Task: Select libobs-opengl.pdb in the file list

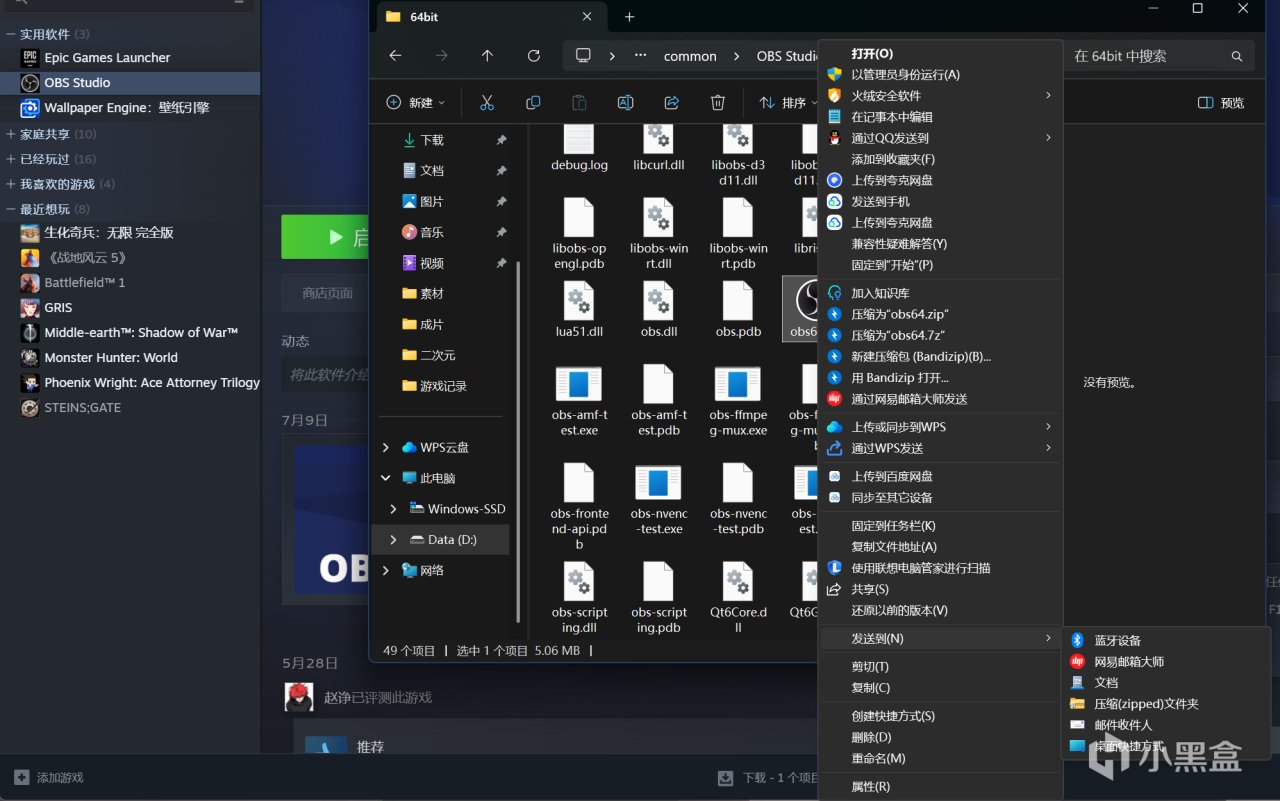Action: (579, 234)
